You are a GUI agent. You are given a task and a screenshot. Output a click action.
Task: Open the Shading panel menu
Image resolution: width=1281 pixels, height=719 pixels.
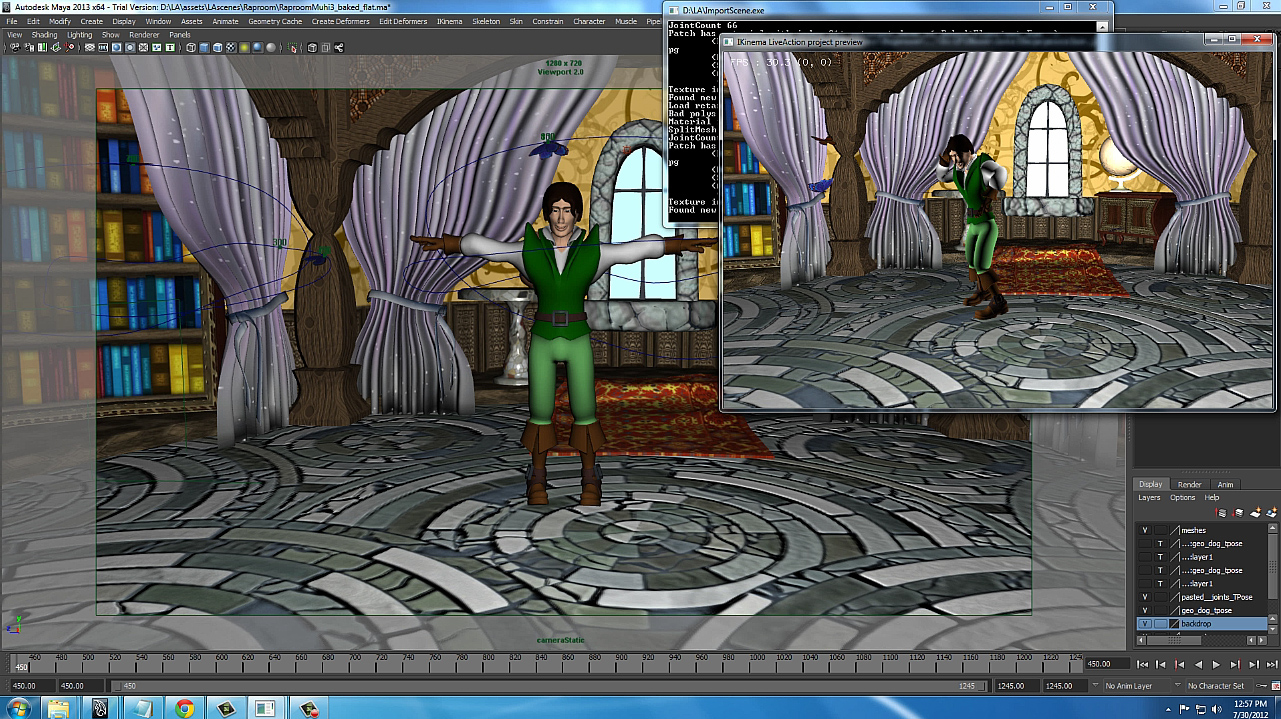[44, 35]
